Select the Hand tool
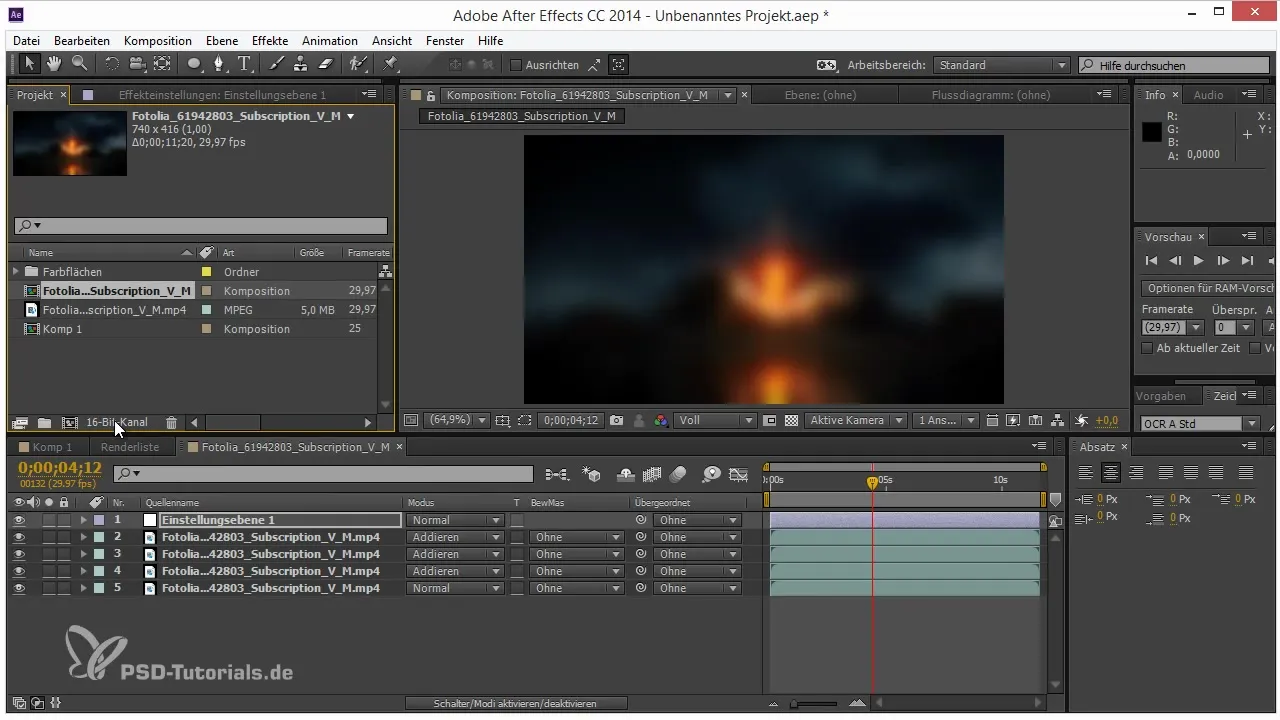 (54, 64)
